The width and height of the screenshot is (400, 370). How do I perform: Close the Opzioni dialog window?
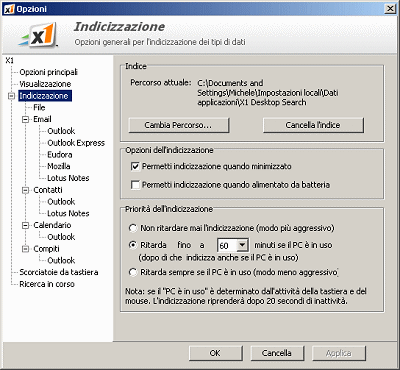pos(390,9)
